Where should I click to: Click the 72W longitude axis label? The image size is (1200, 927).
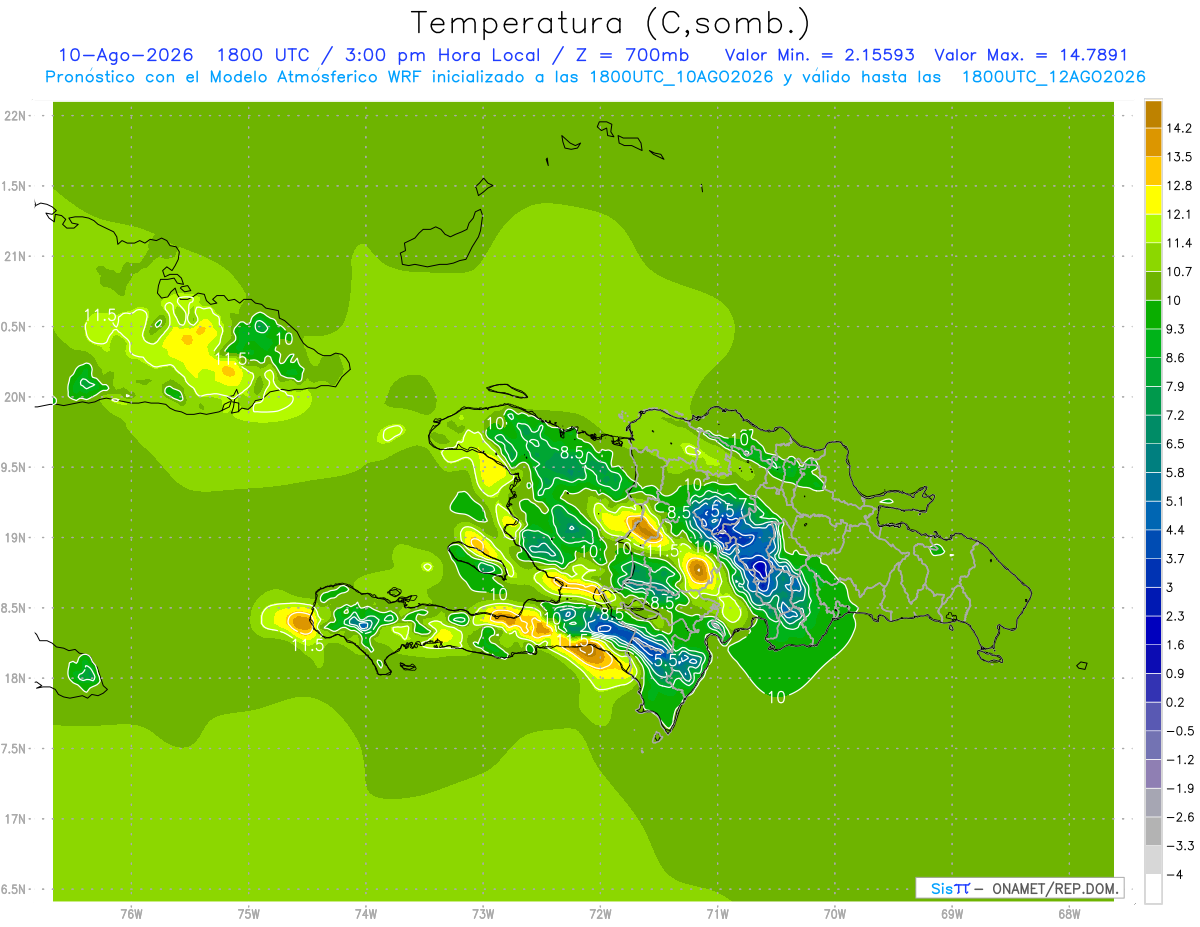[x=601, y=914]
